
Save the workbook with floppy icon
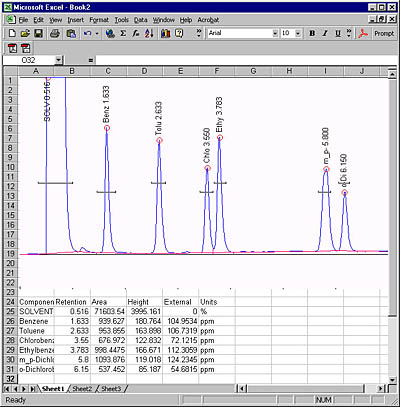point(39,33)
